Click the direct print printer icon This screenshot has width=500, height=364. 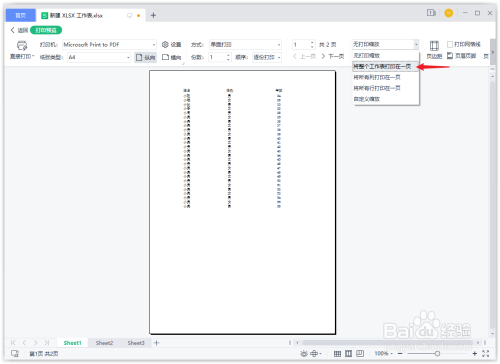tap(22, 46)
